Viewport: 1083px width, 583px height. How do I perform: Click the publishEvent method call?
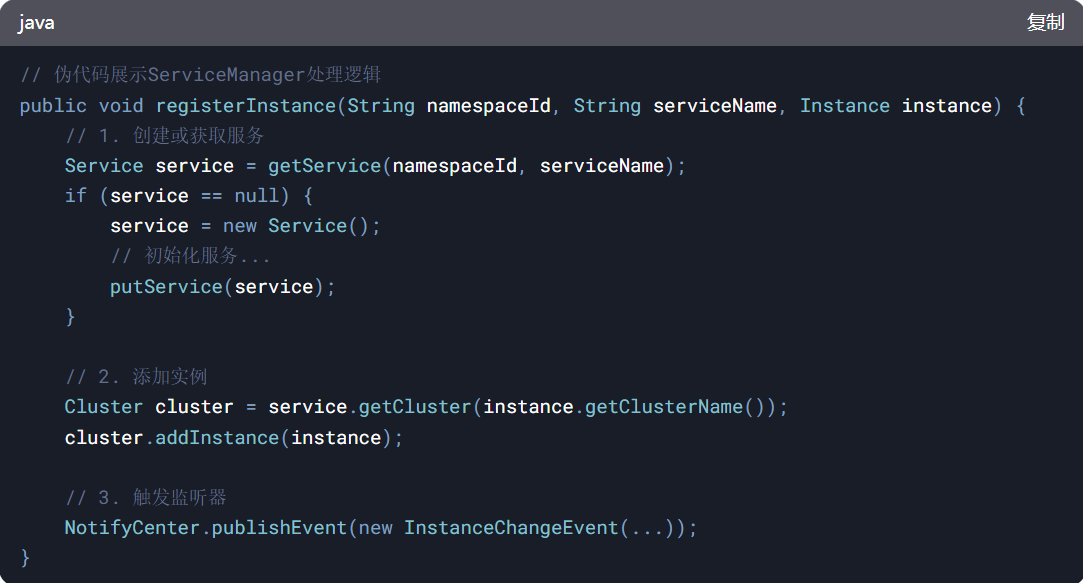(x=279, y=528)
